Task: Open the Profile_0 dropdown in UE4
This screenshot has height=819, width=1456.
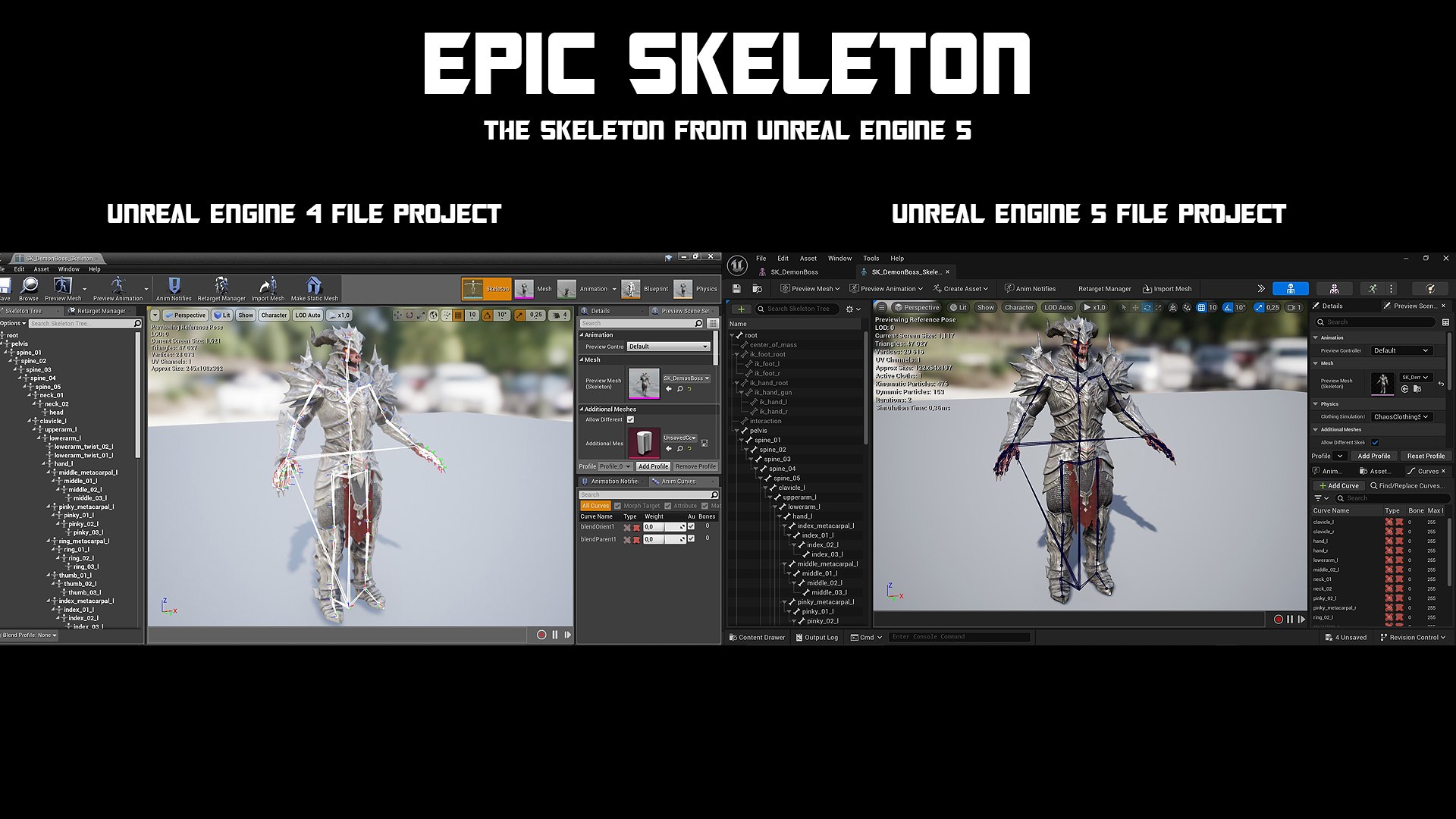Action: (x=614, y=466)
